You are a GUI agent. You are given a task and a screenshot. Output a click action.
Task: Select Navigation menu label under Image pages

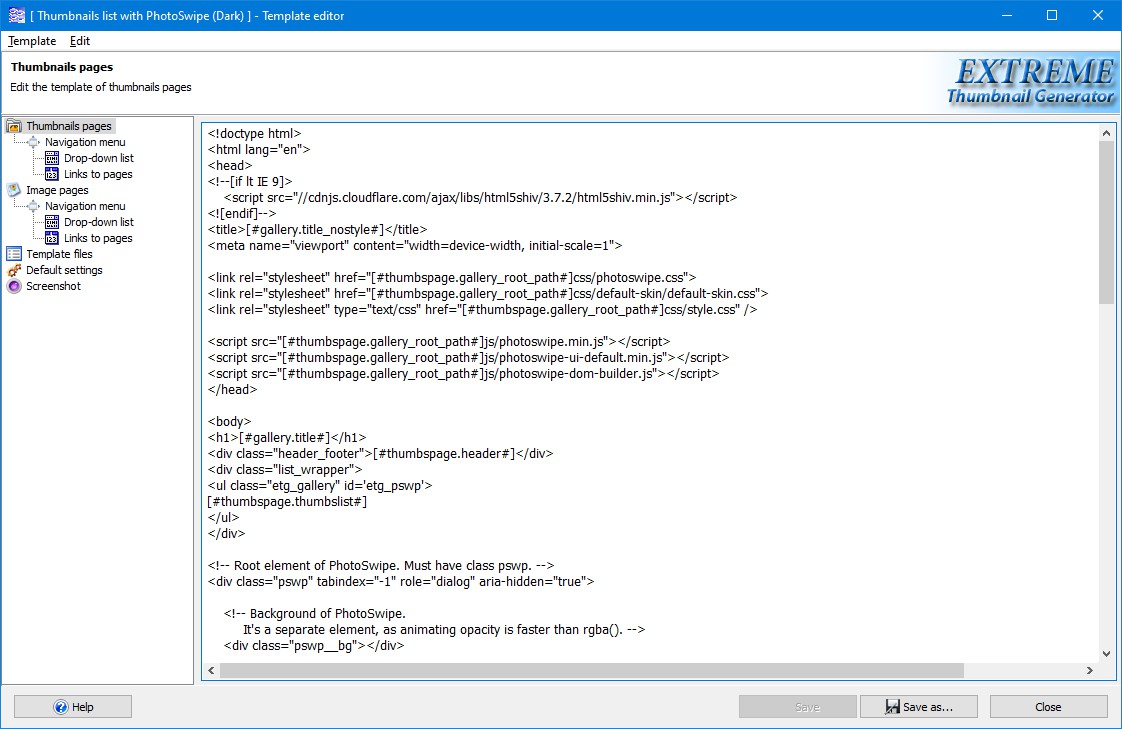click(x=85, y=206)
